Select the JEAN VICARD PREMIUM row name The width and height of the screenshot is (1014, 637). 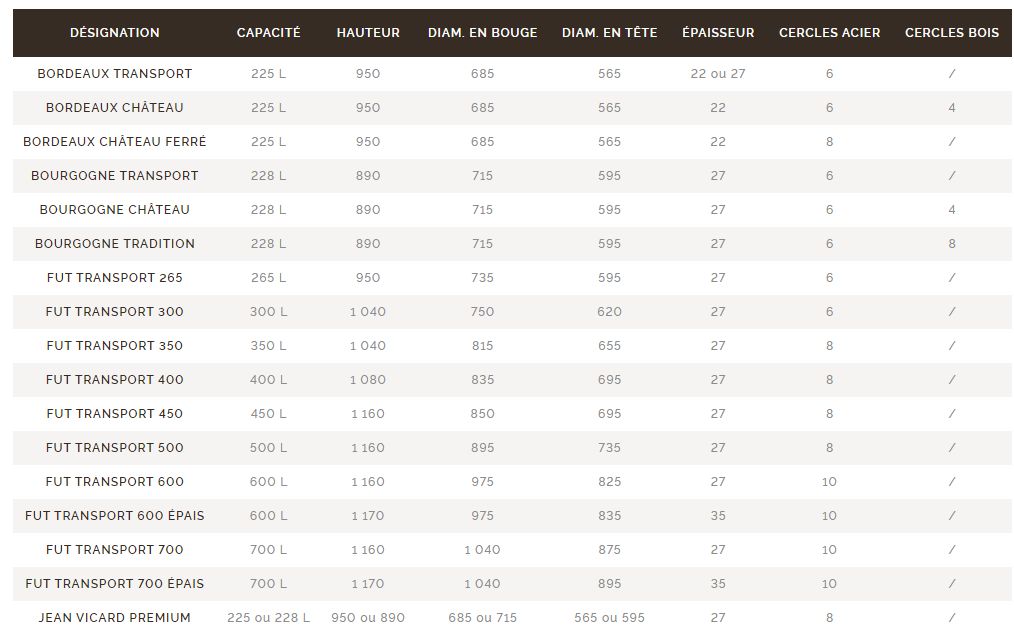tap(115, 618)
